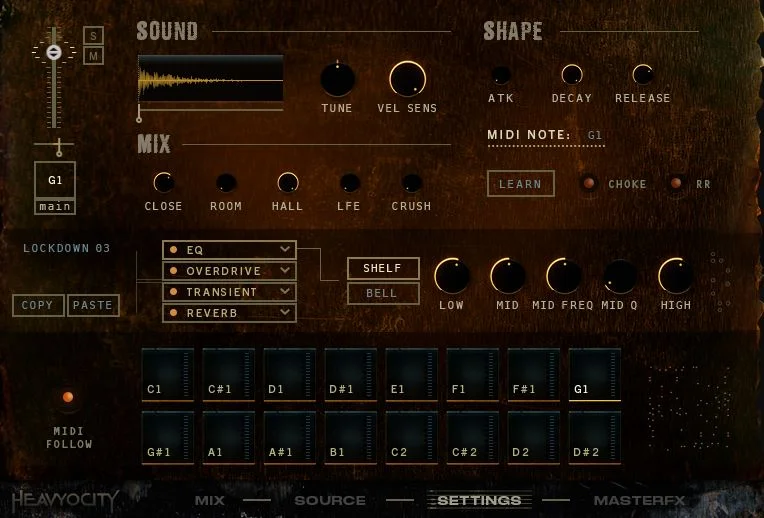Switch to the SOURCE page
This screenshot has height=518, width=764.
330,500
